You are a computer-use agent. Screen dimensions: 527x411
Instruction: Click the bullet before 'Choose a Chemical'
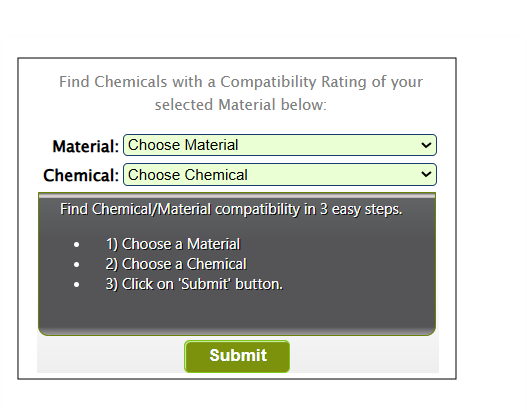77,265
